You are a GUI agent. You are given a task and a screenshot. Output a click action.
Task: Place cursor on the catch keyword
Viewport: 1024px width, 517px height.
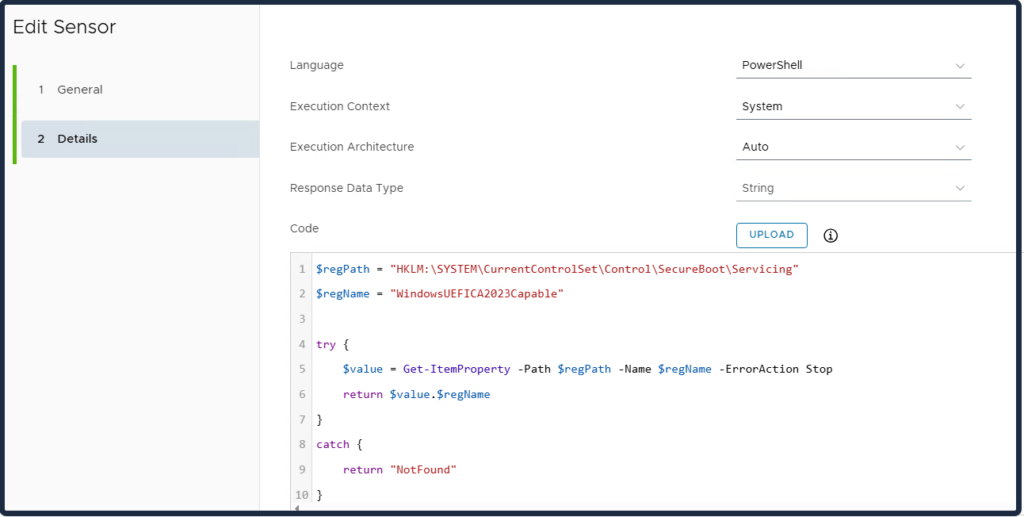tap(332, 444)
